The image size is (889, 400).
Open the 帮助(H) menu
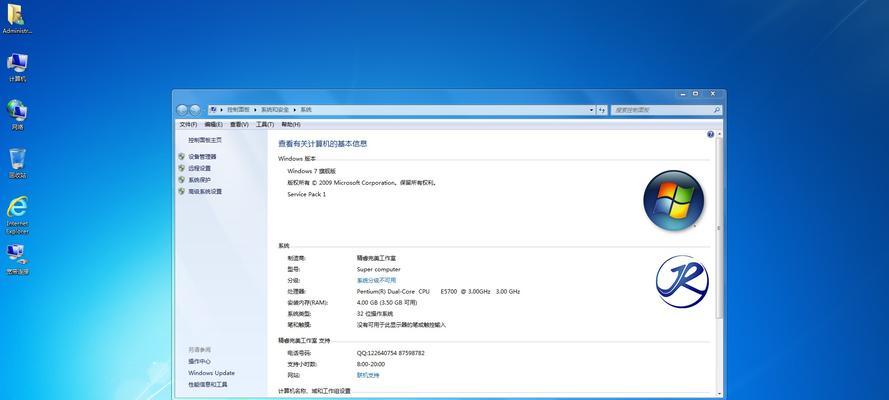(x=291, y=124)
